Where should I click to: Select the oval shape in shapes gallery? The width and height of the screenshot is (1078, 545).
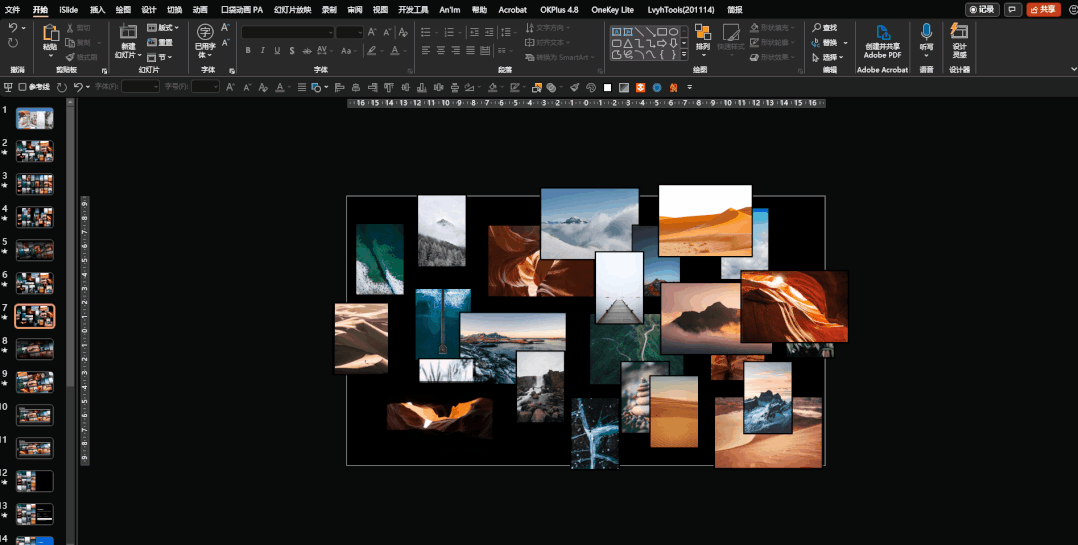(673, 32)
